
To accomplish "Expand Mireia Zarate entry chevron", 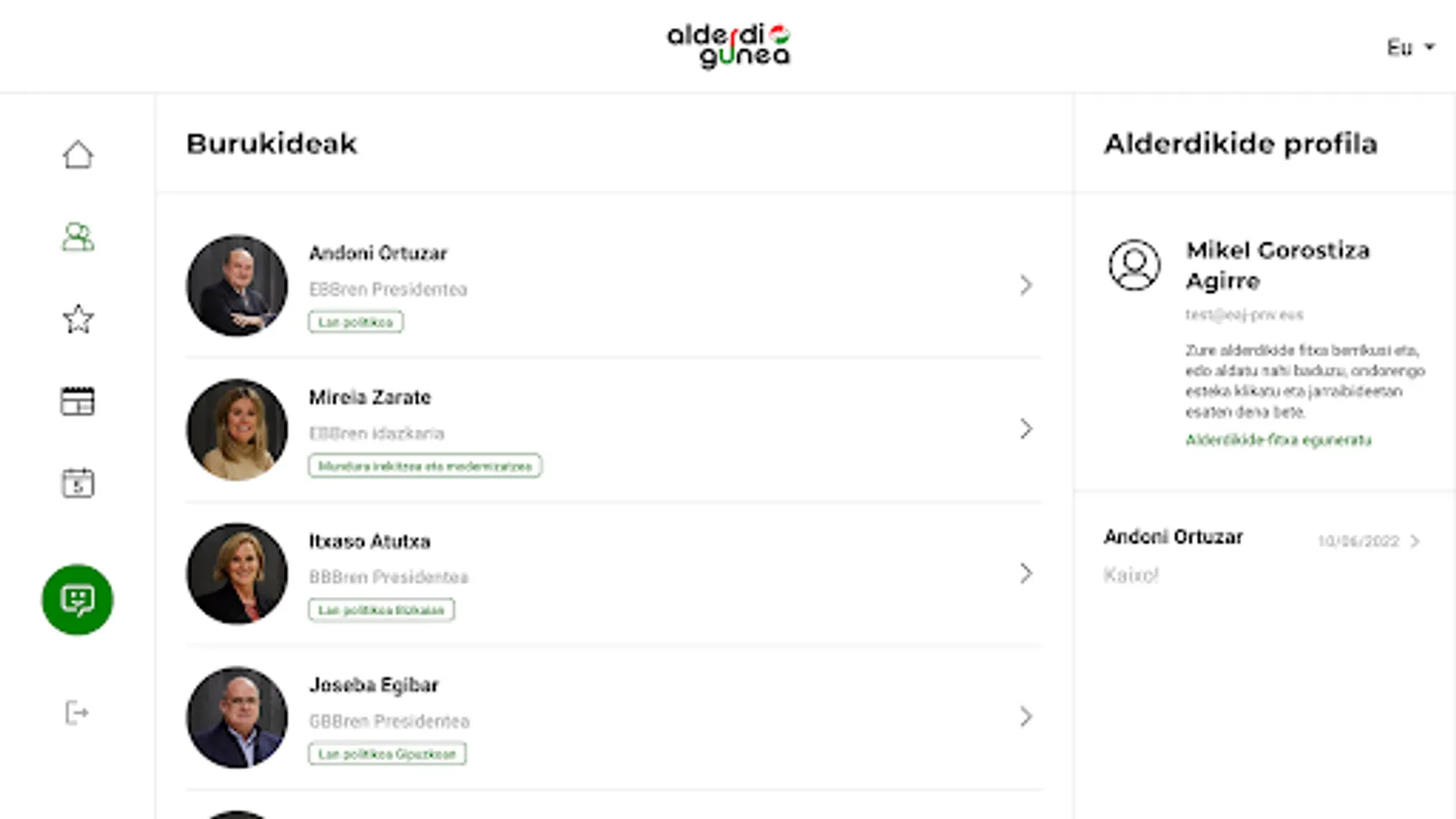I will click(1026, 430).
